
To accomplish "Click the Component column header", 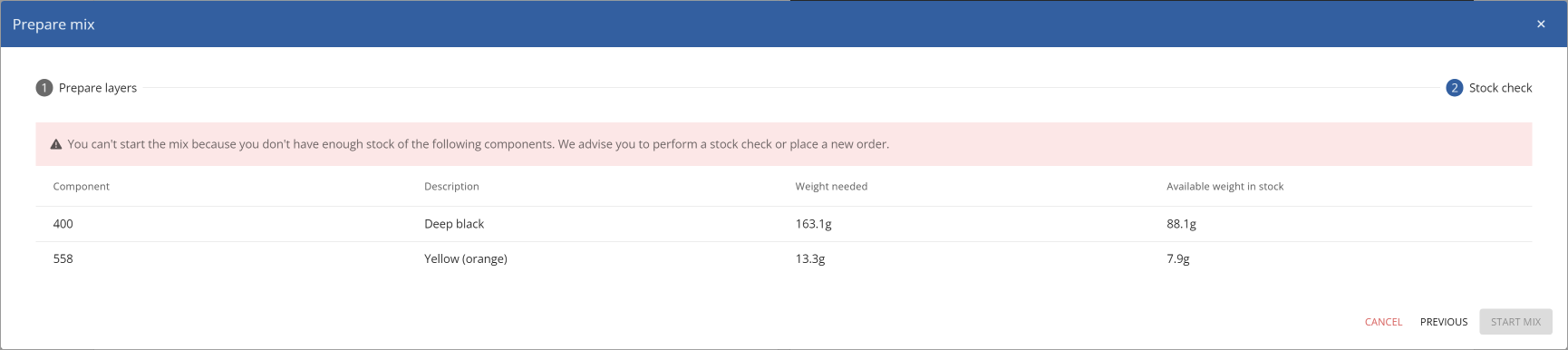I will 82,187.
